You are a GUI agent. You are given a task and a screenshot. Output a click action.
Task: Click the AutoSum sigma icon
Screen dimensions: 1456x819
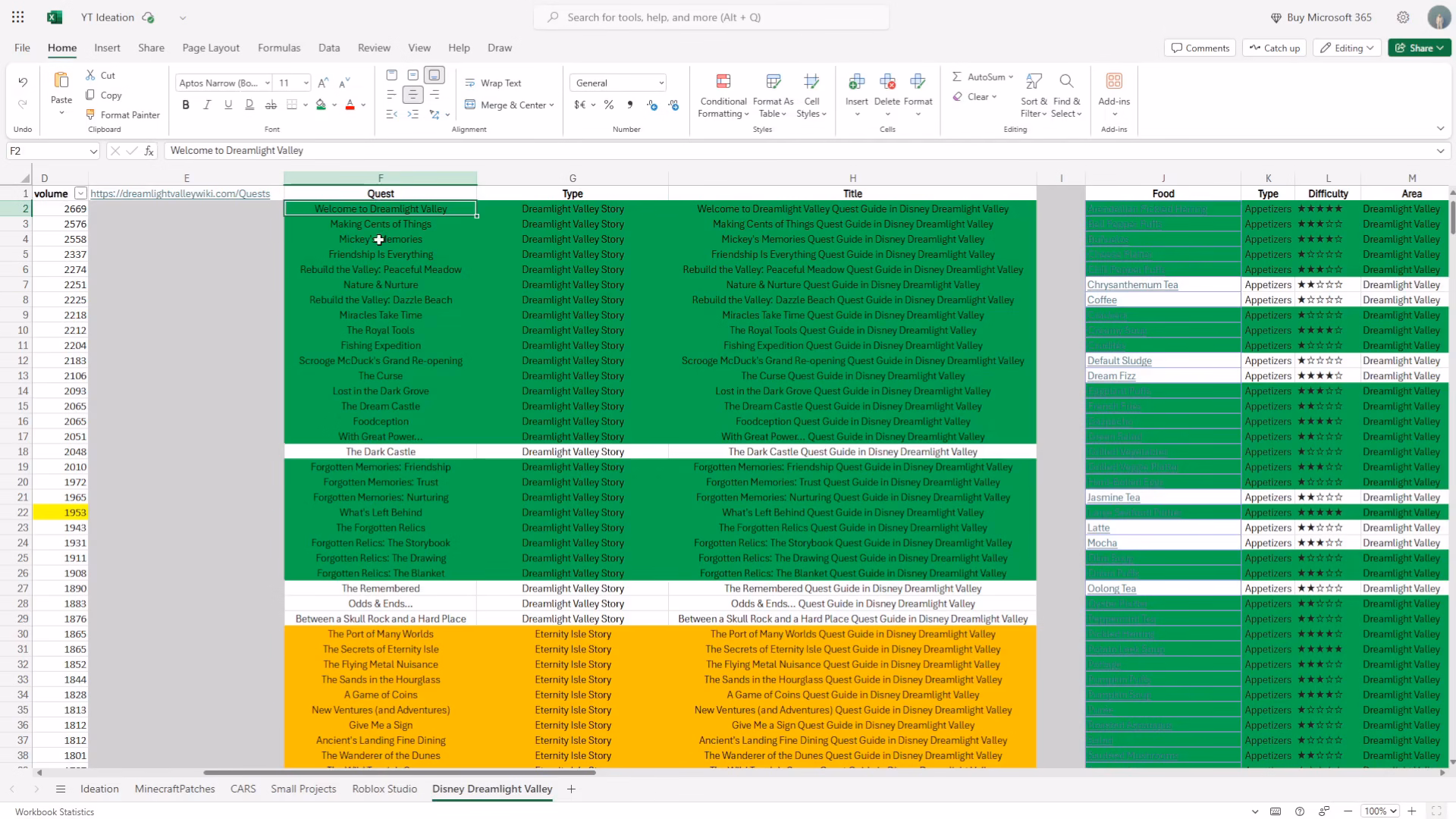click(957, 77)
